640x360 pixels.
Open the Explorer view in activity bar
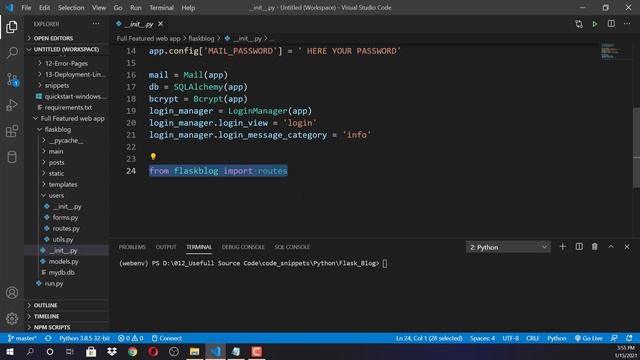click(x=12, y=27)
